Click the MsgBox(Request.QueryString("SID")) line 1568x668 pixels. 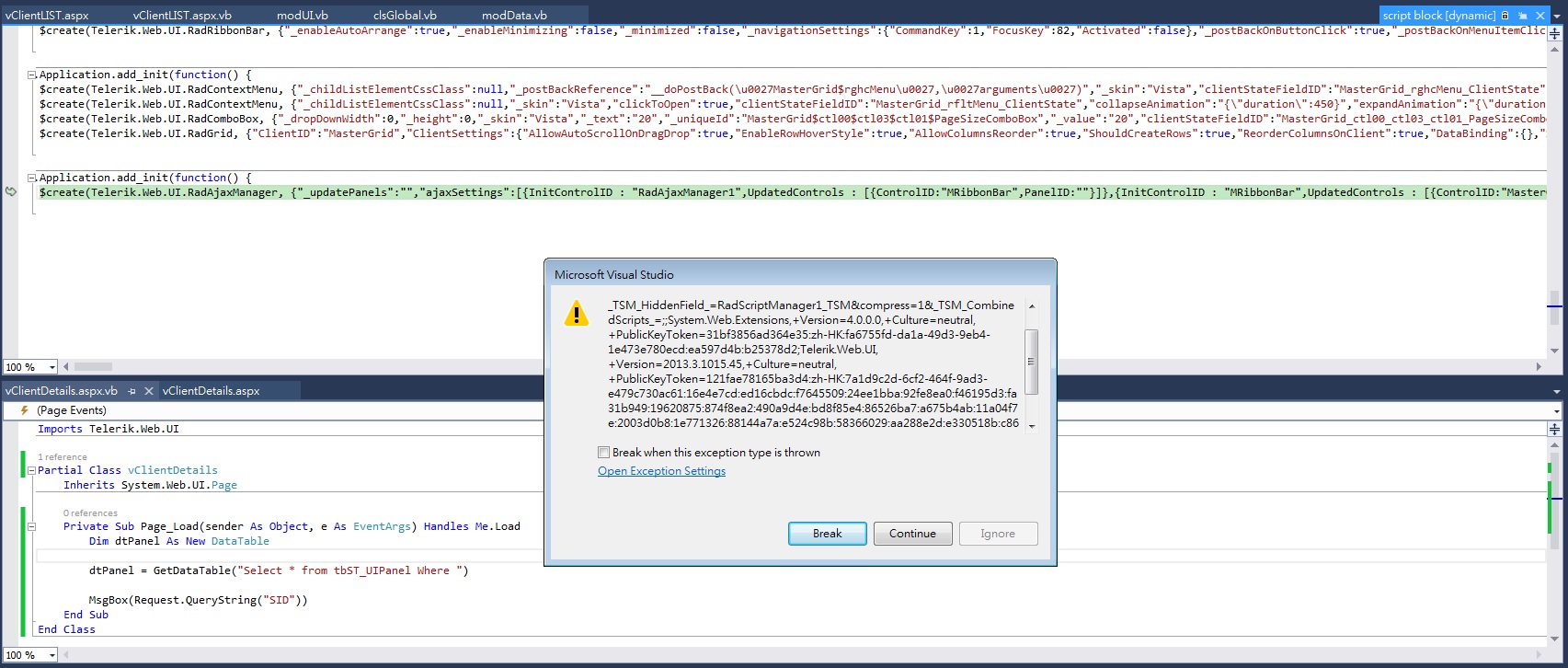point(199,600)
